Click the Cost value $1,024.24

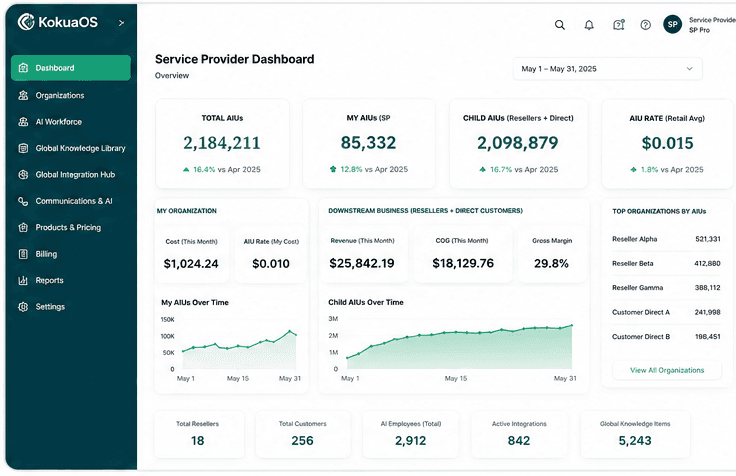point(191,264)
